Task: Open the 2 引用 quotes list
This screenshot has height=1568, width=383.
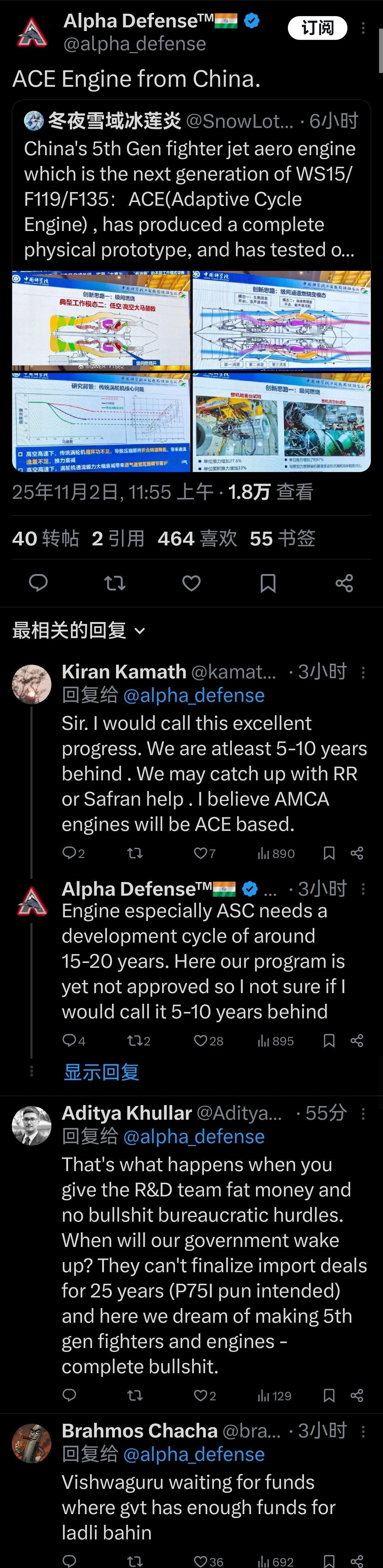Action: [118, 538]
